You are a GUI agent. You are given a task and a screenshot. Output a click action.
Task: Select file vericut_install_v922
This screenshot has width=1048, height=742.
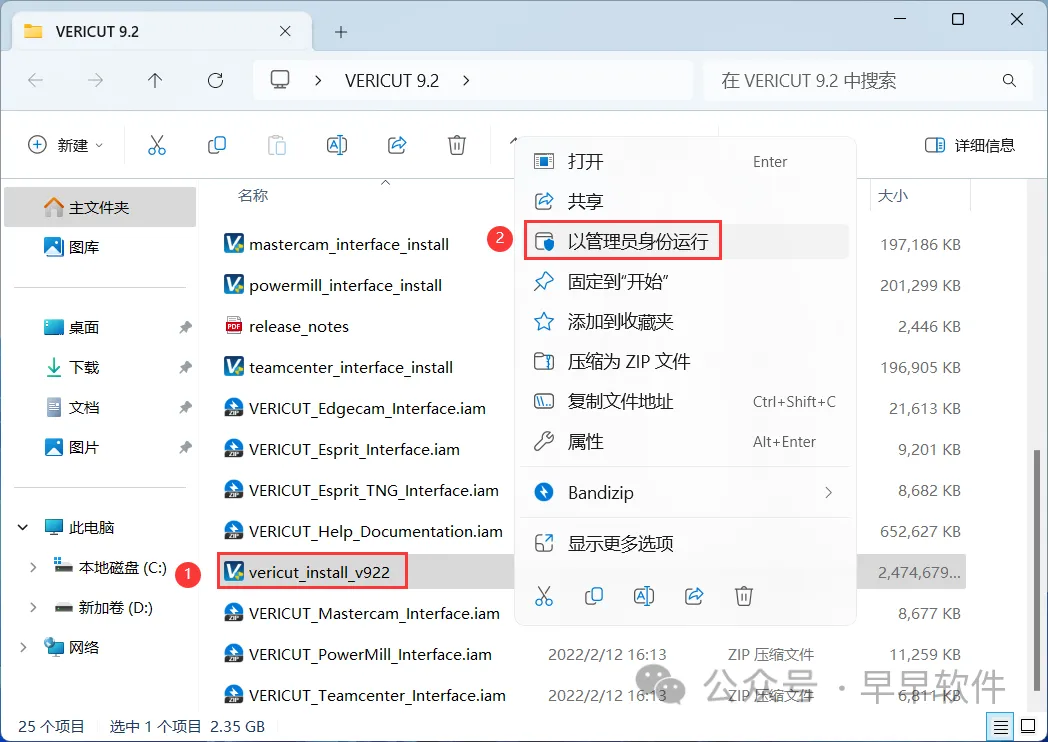(x=319, y=572)
